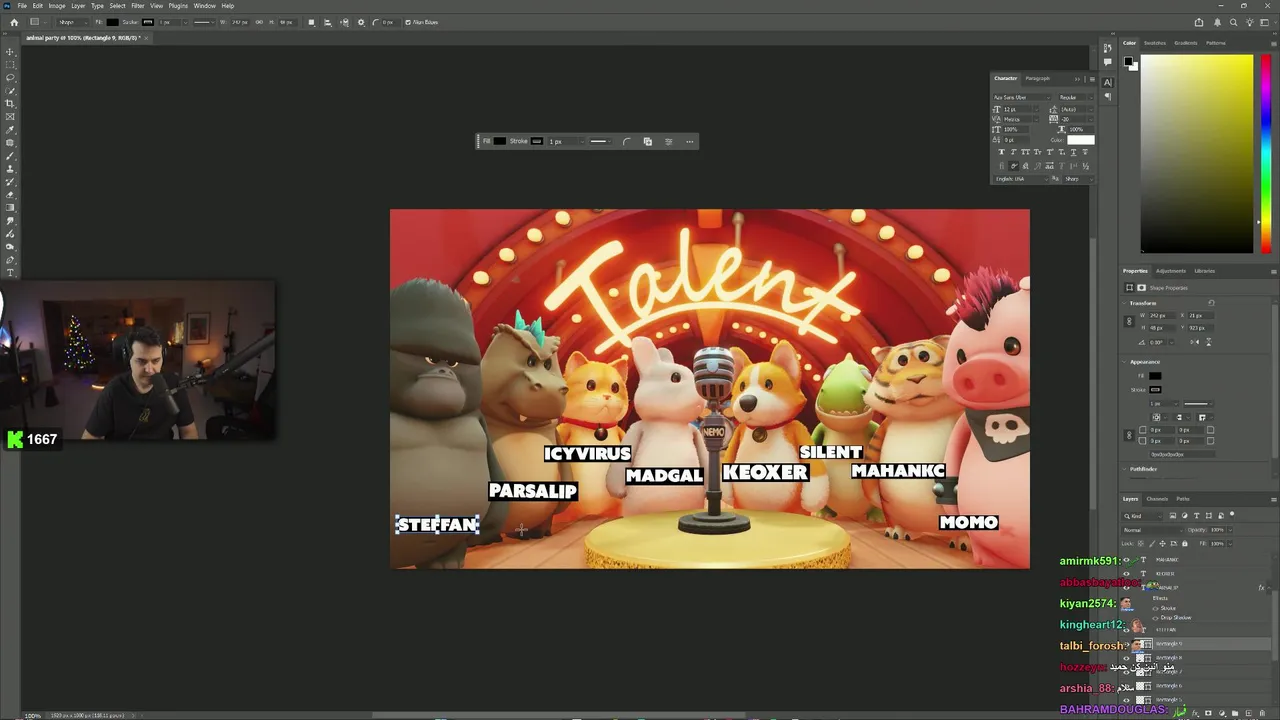The image size is (1280, 720).
Task: Click the fill color swatch in options bar
Action: (x=112, y=22)
